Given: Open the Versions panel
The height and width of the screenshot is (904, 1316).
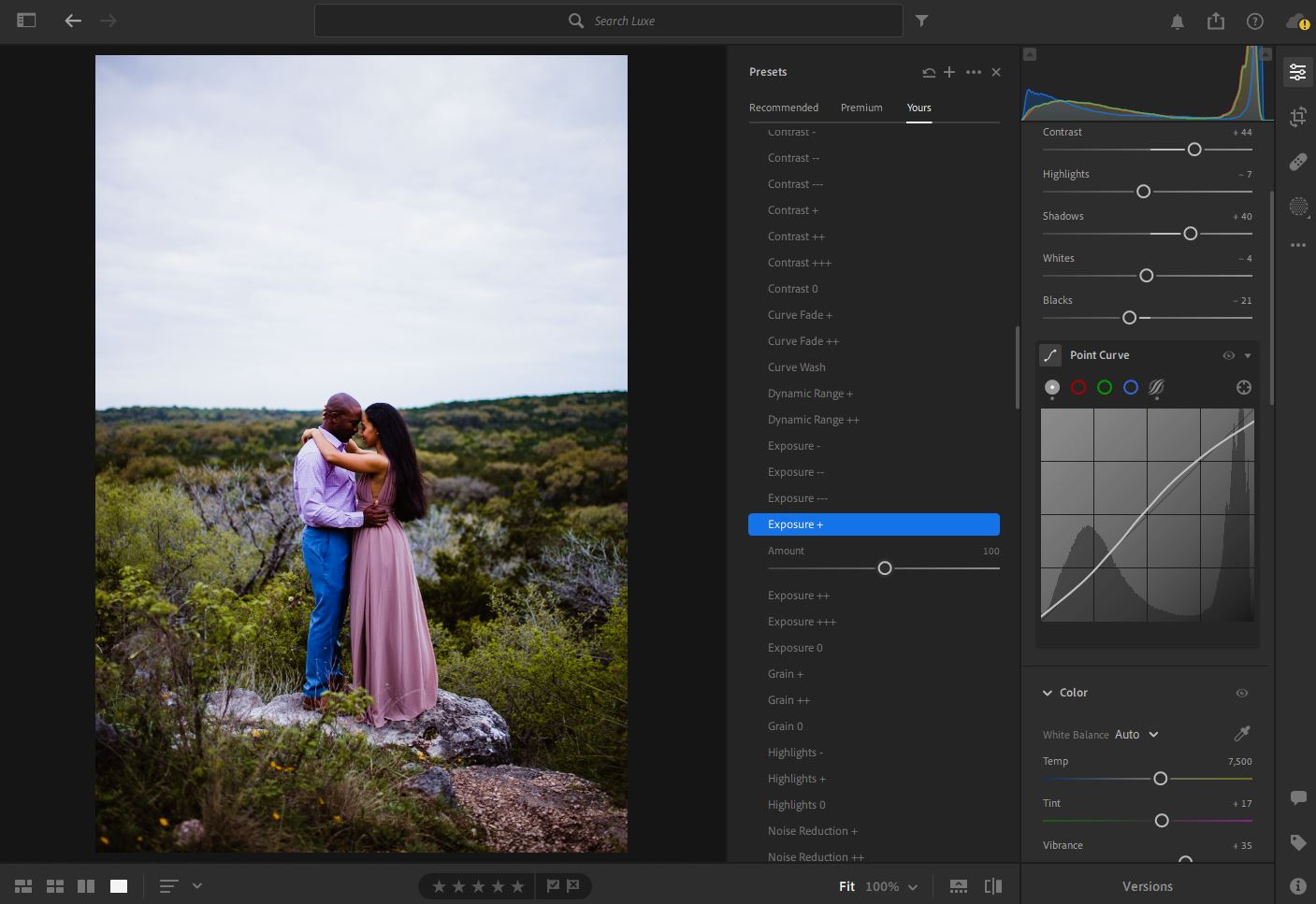Looking at the screenshot, I should point(1147,886).
